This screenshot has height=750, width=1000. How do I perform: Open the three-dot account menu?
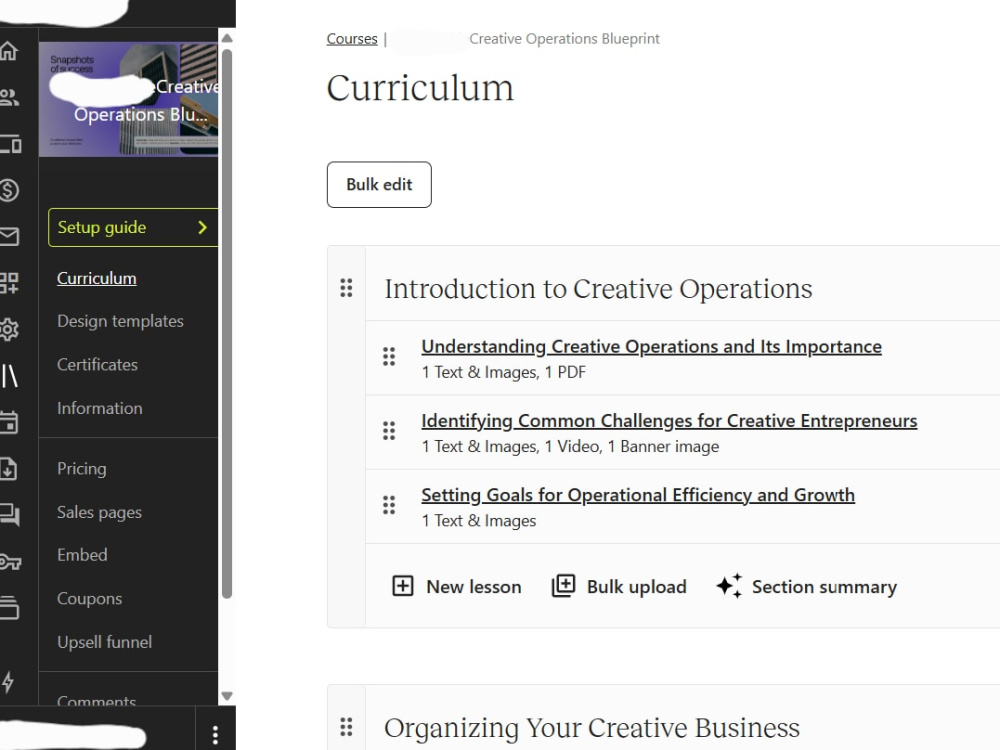coord(216,735)
